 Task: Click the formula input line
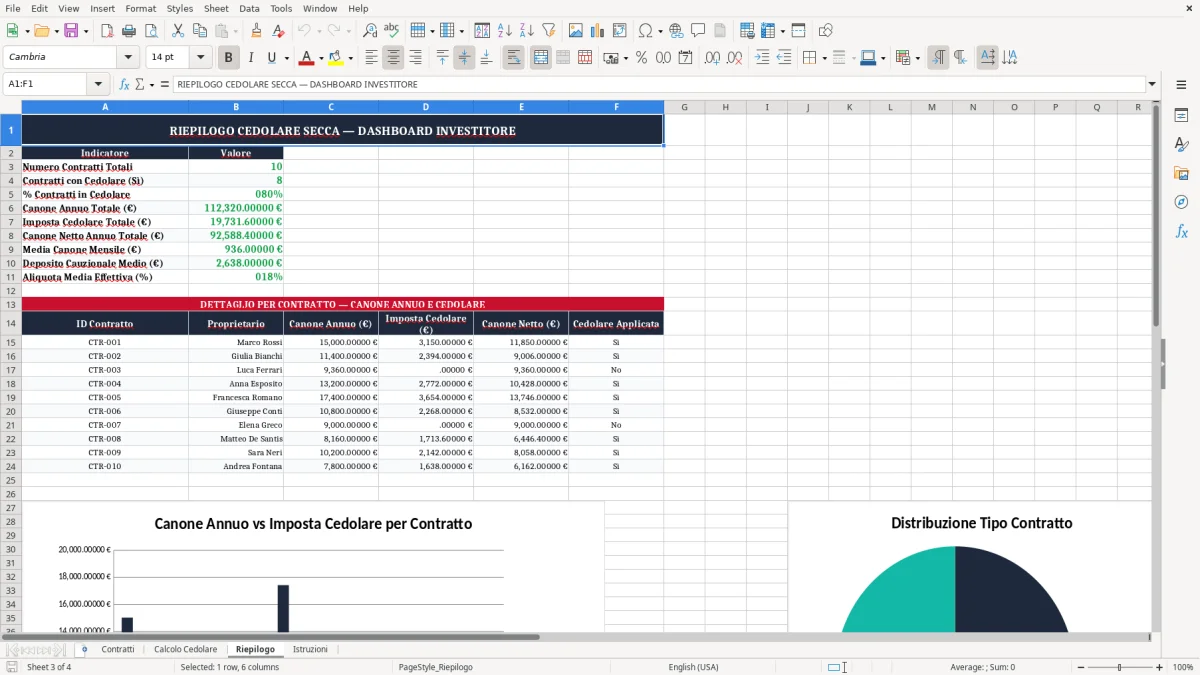tap(658, 85)
